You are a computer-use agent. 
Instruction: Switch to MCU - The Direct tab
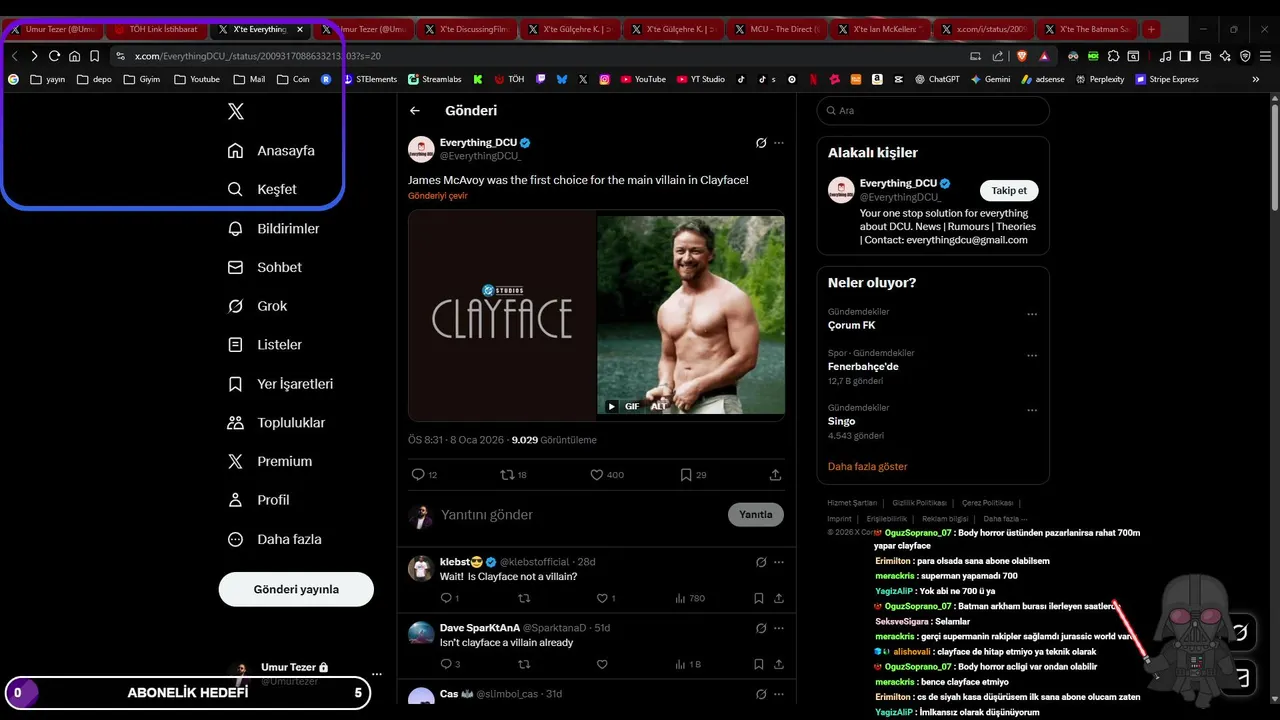(778, 29)
